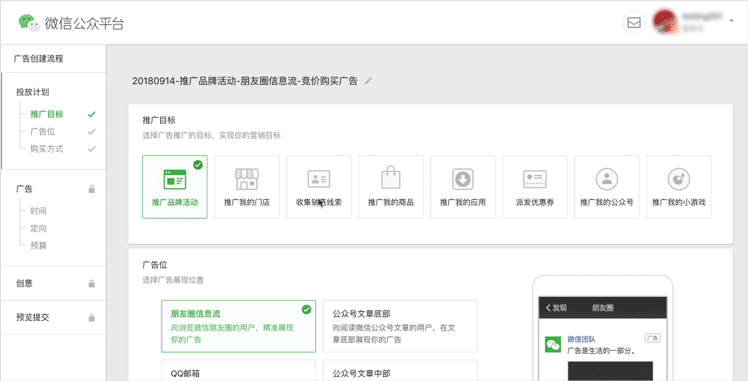Go to 时间 step in sidebar
The image size is (748, 381).
(38, 211)
